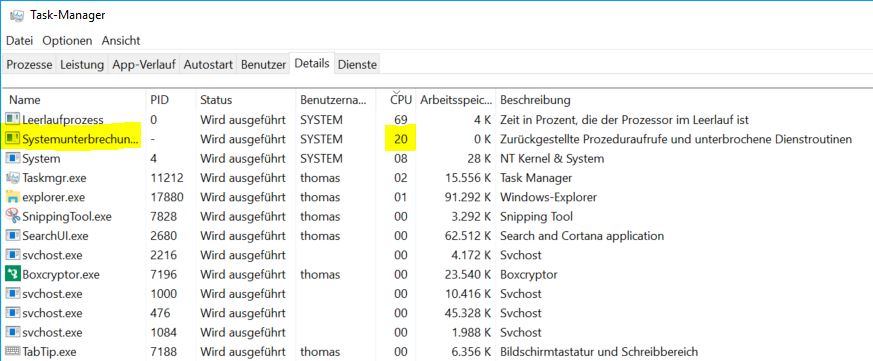Click the Snipping Tool description text
This screenshot has height=361, width=873.
pyautogui.click(x=536, y=216)
